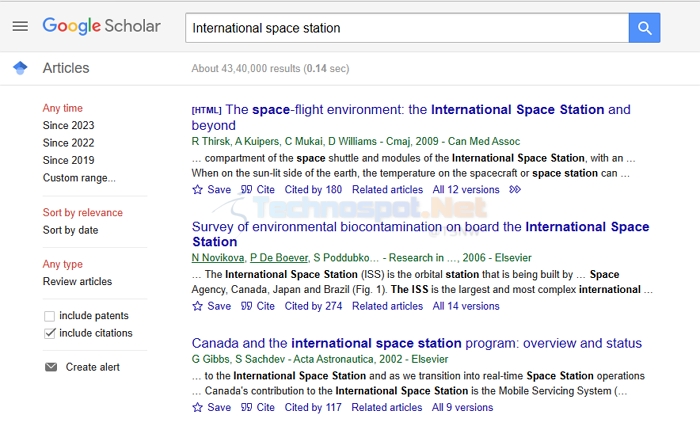Click the Scholar graduation cap icon beside Articles

[x=20, y=68]
